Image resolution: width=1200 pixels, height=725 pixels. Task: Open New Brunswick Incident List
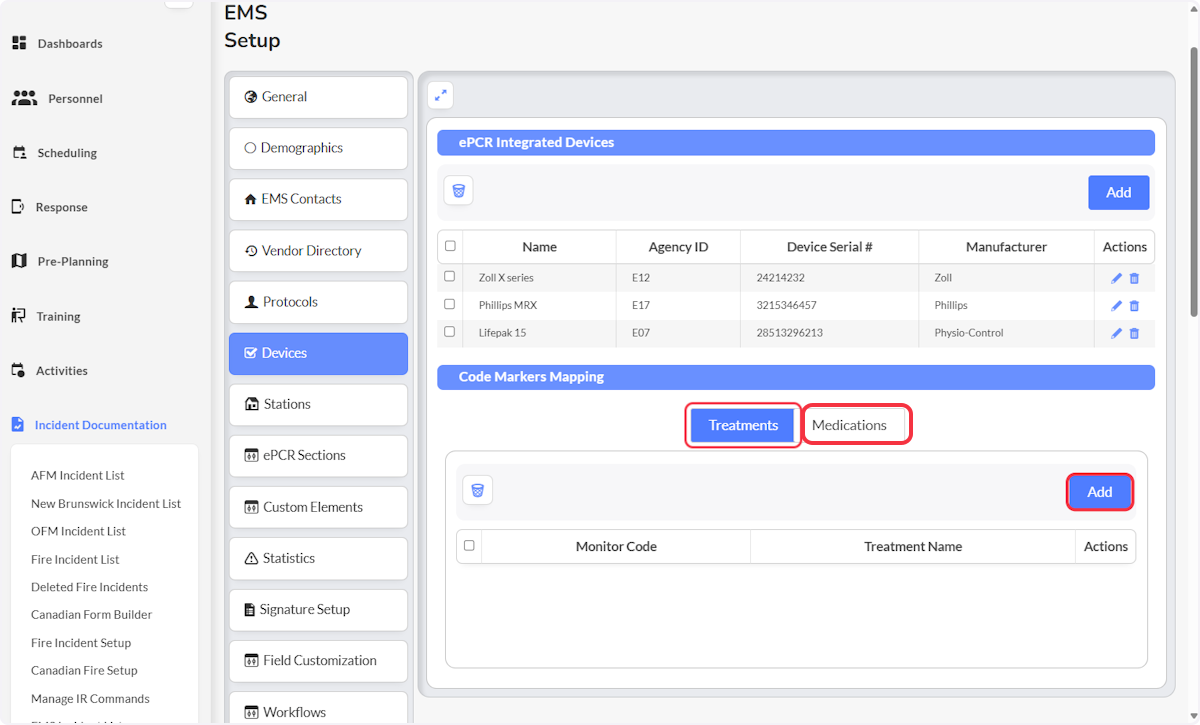point(106,504)
